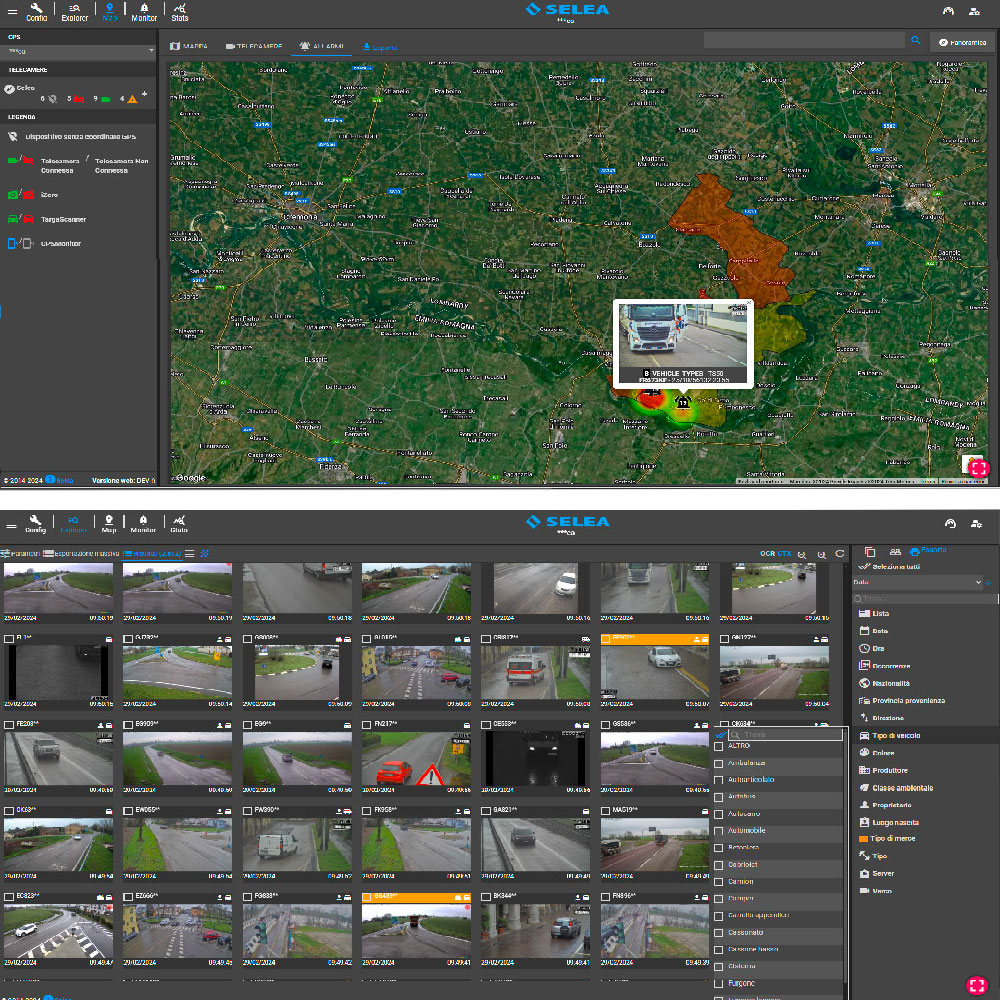Expand the Tipo di veicolo filter

(x=895, y=736)
